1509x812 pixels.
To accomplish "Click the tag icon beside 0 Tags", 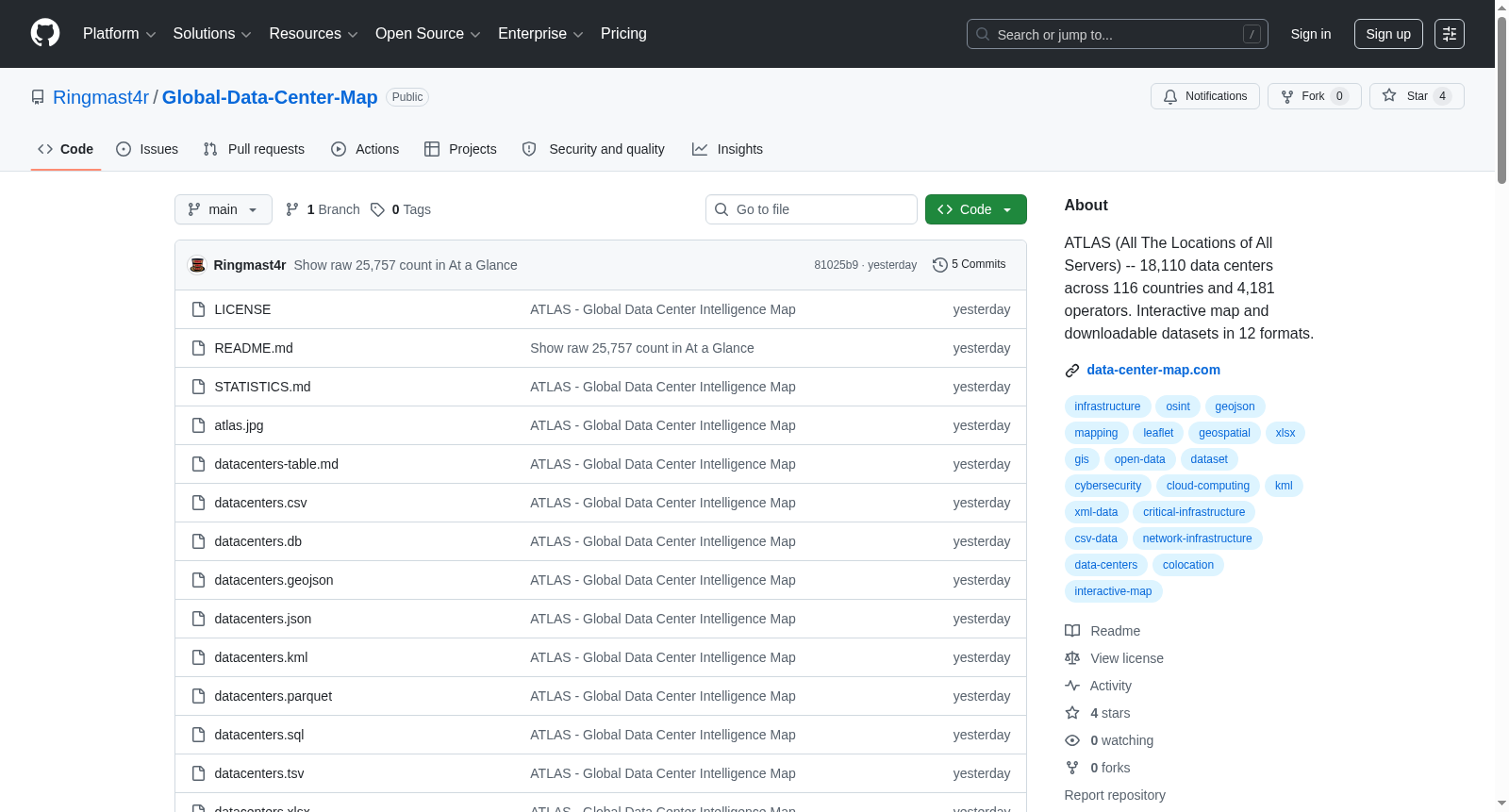I will (377, 209).
